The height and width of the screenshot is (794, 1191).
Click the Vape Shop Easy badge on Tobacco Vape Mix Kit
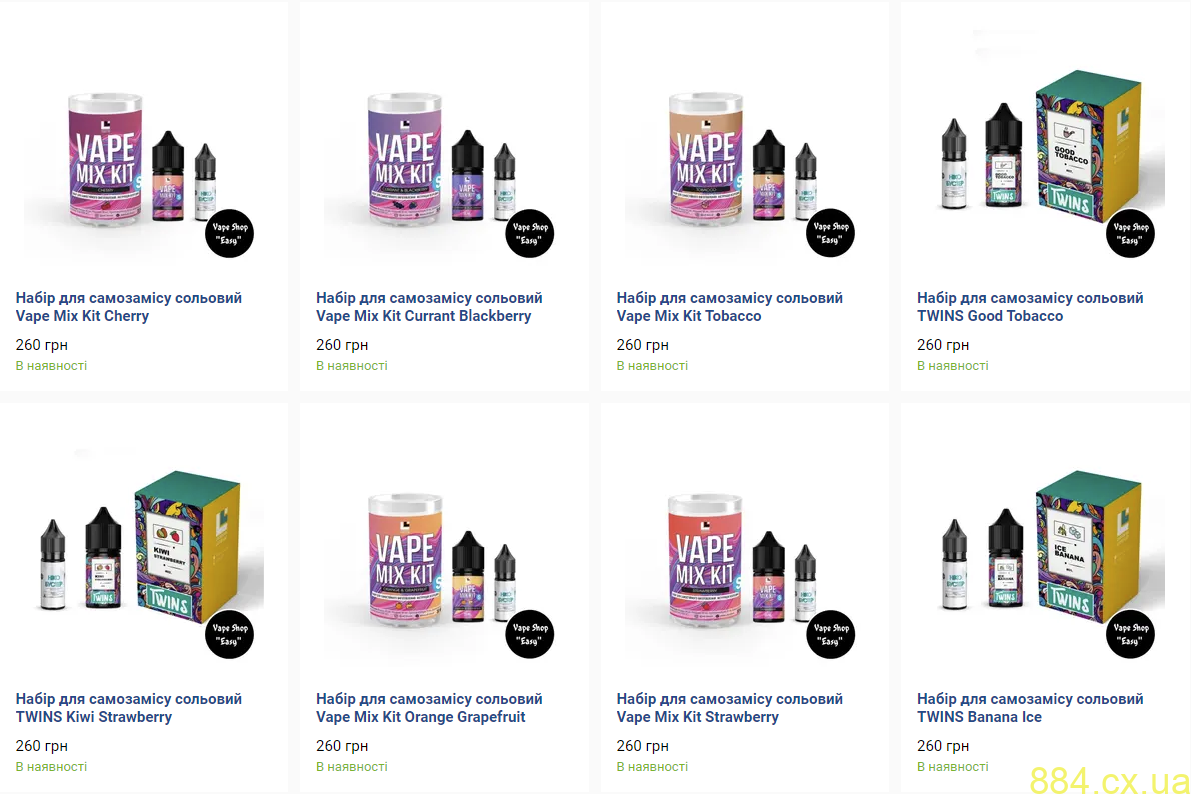(x=830, y=234)
